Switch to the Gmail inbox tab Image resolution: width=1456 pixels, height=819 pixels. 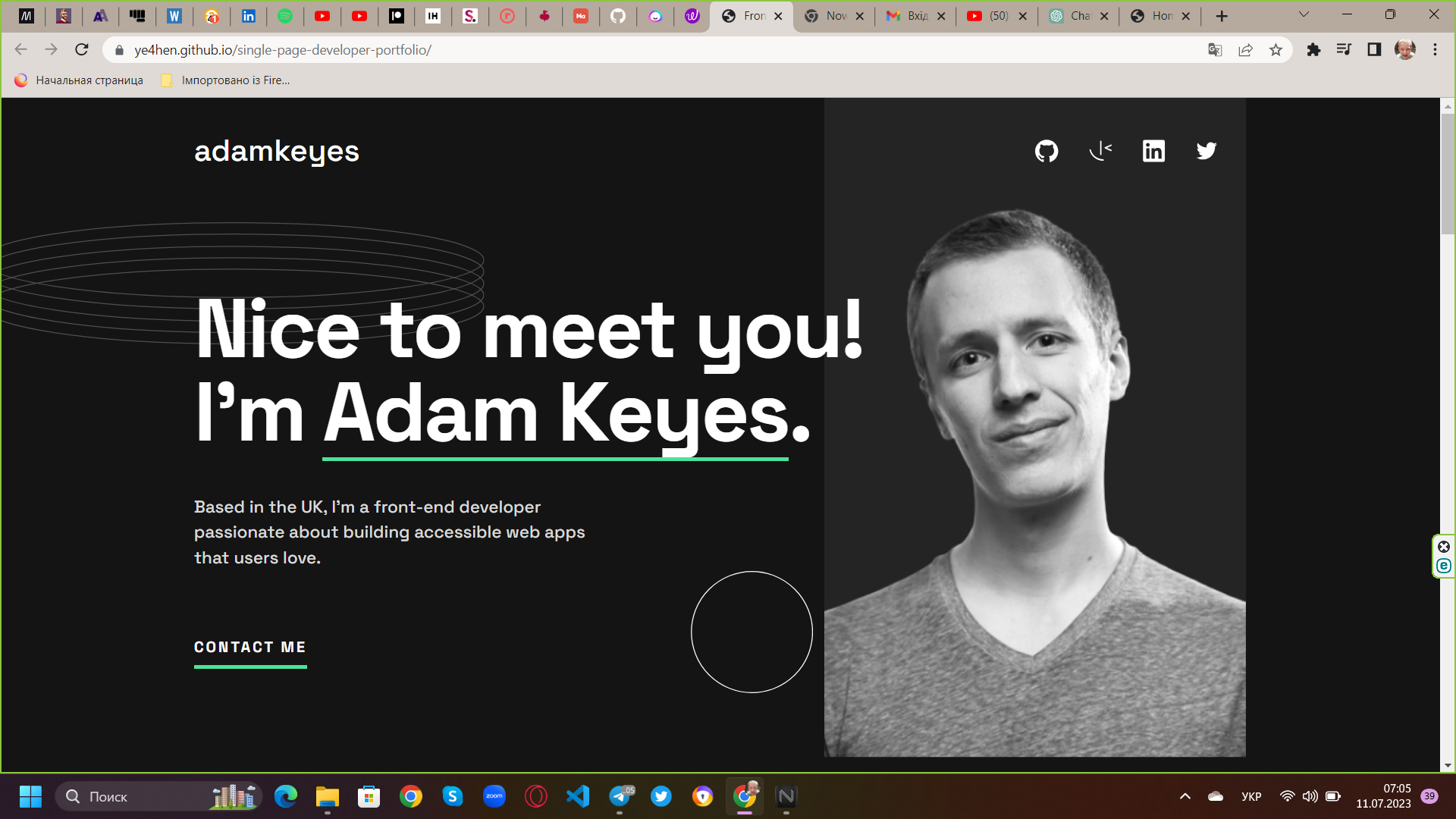915,16
